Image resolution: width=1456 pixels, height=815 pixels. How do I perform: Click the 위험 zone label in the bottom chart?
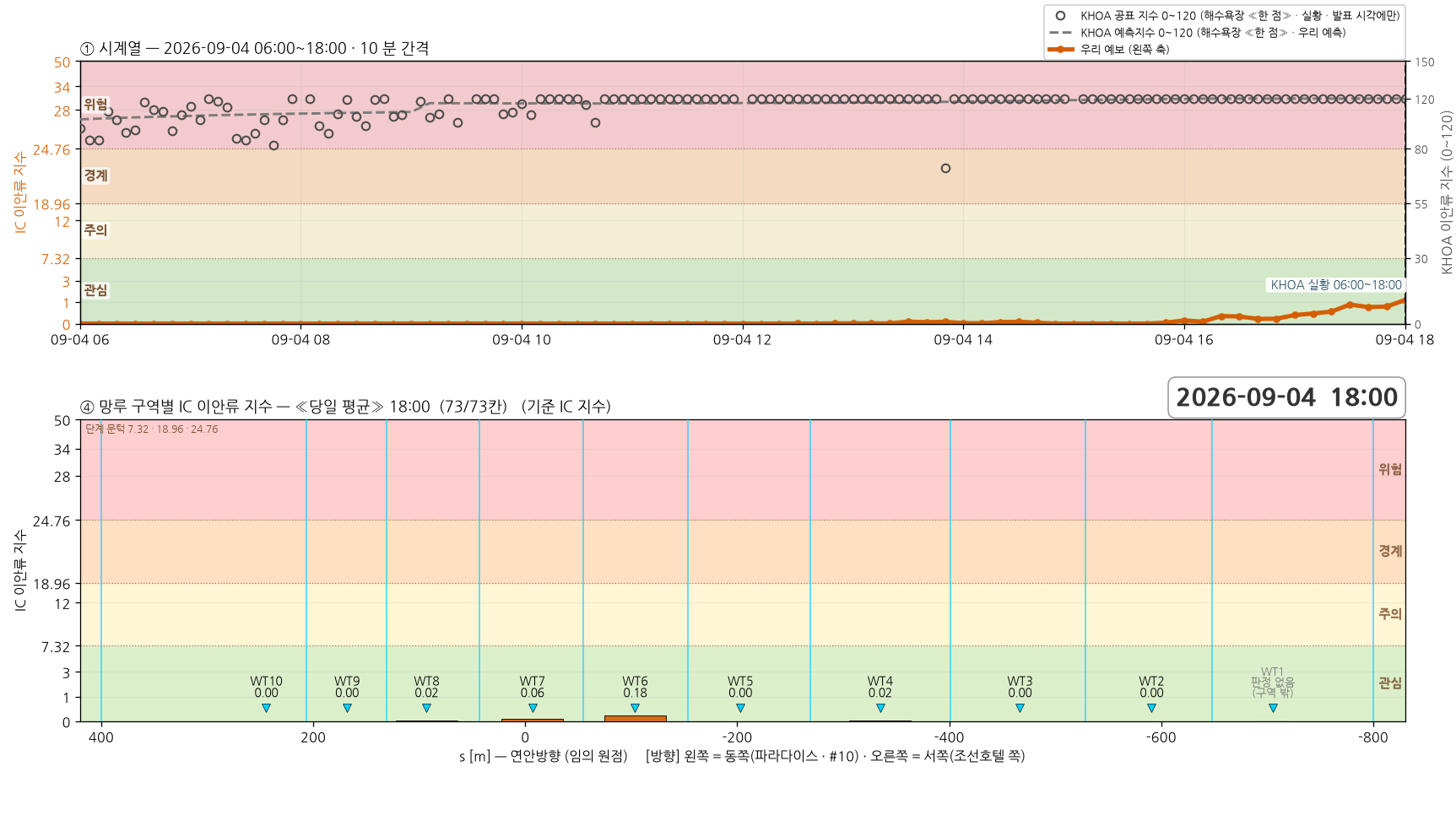(x=1390, y=469)
